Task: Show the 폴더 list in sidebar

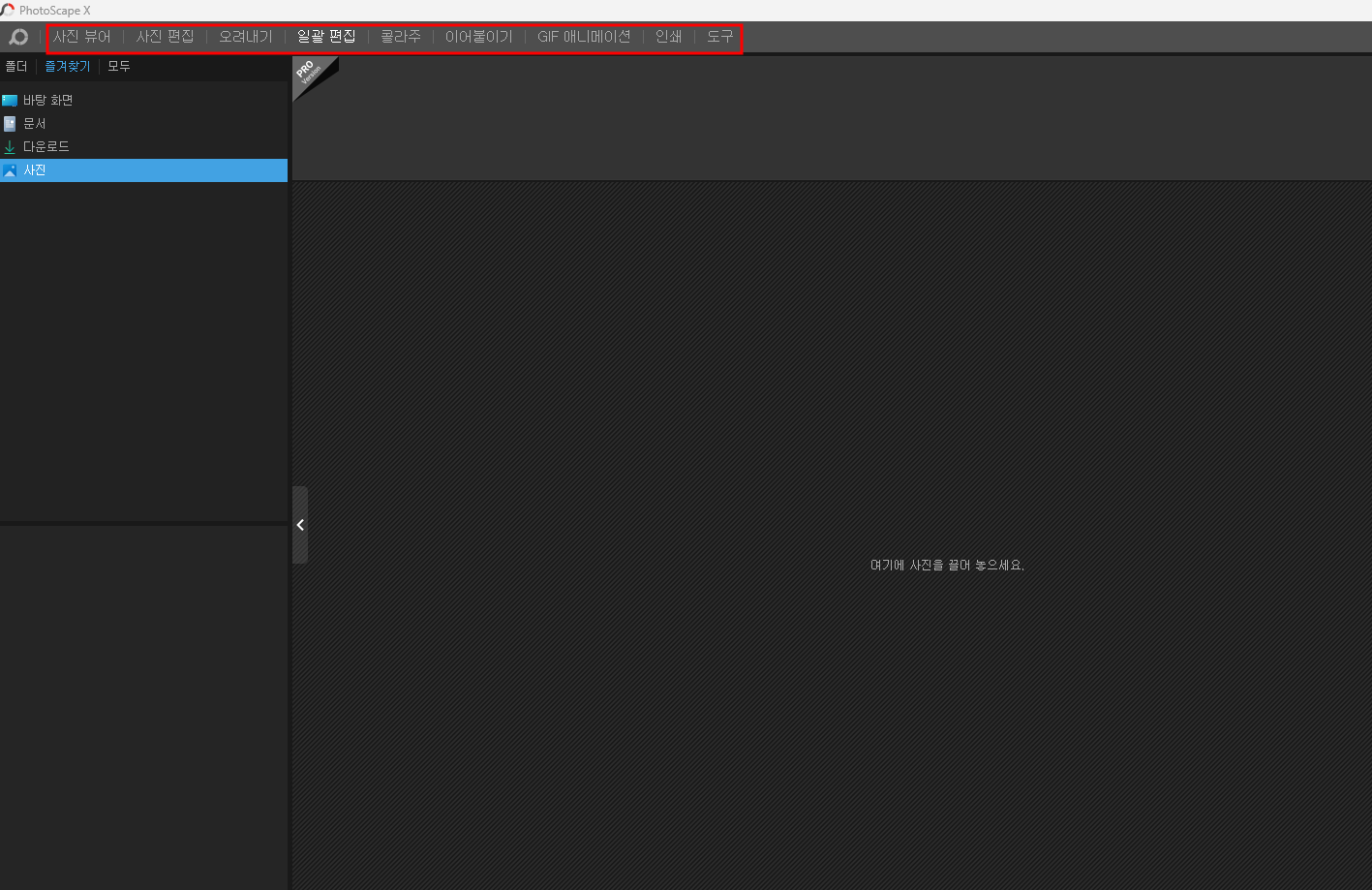Action: [x=16, y=67]
